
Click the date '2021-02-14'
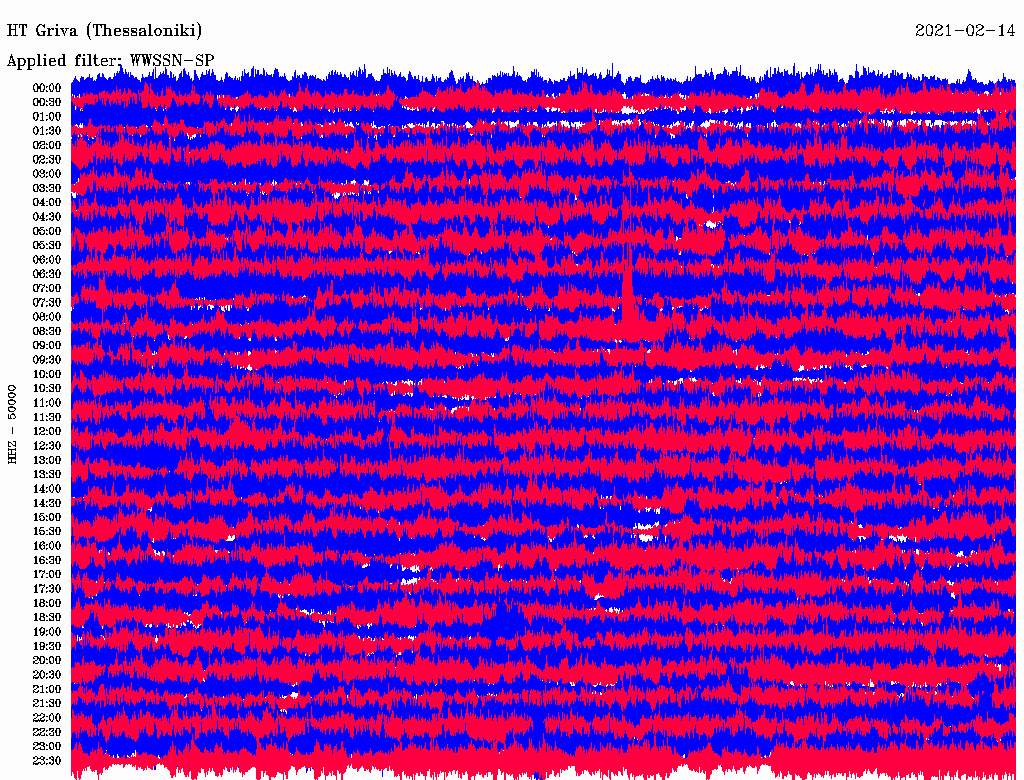(x=965, y=31)
